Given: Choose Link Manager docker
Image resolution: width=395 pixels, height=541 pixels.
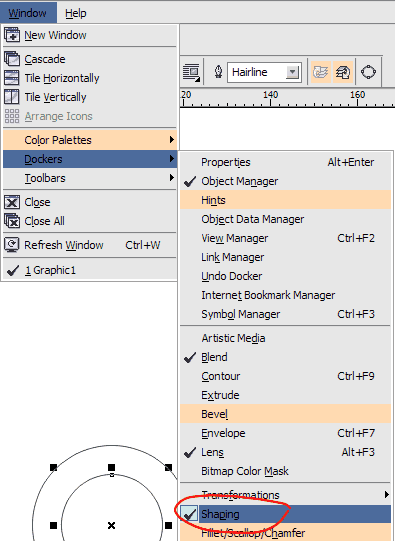Looking at the screenshot, I should click(x=285, y=257).
